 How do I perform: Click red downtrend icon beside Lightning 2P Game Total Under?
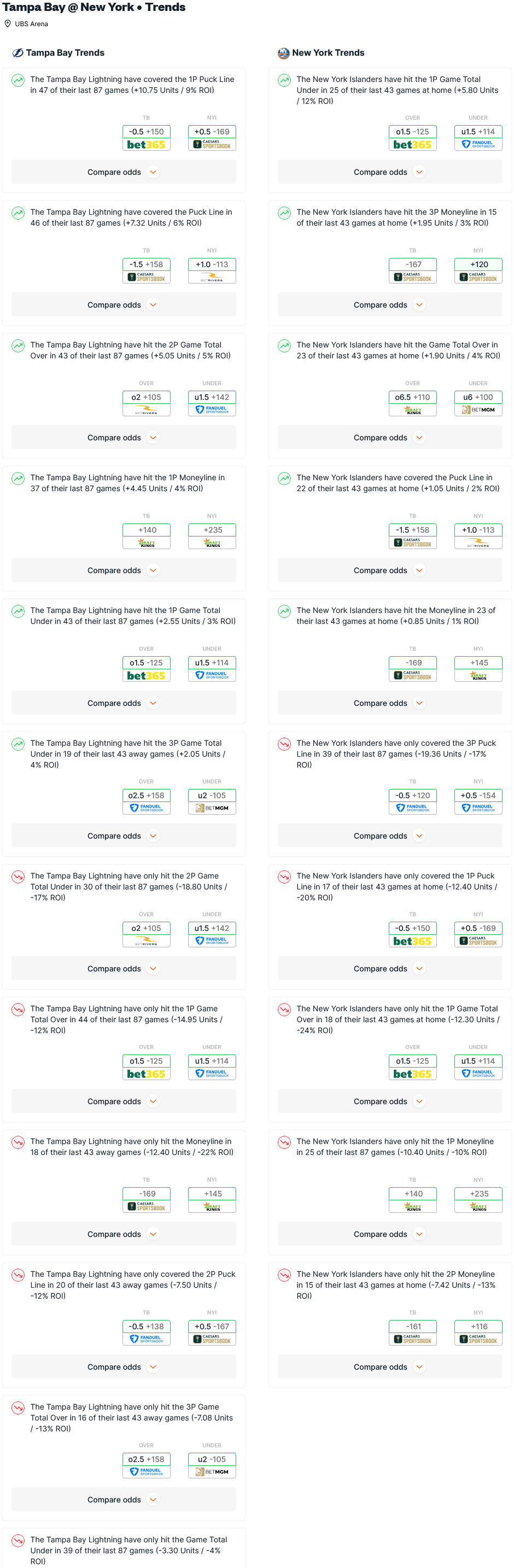point(18,876)
